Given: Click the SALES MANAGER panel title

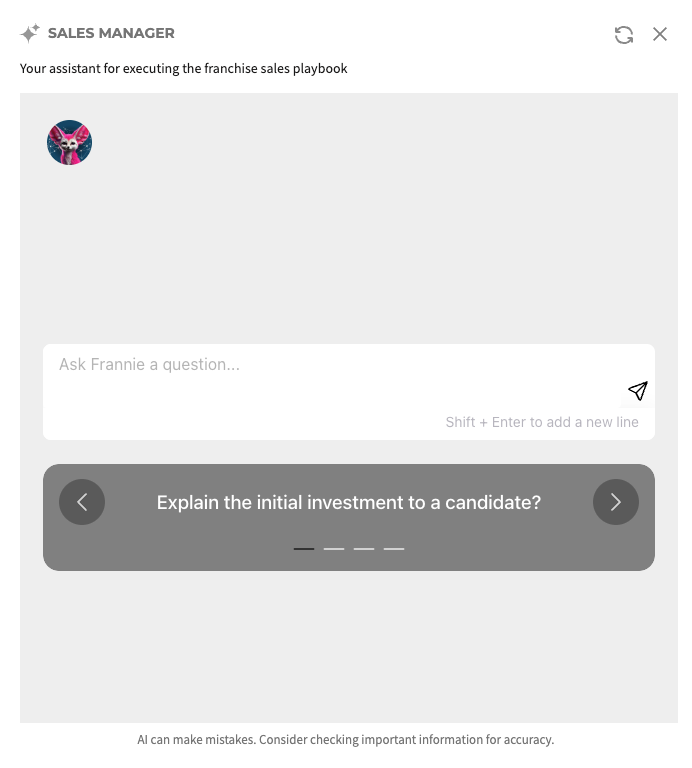Looking at the screenshot, I should pos(111,33).
